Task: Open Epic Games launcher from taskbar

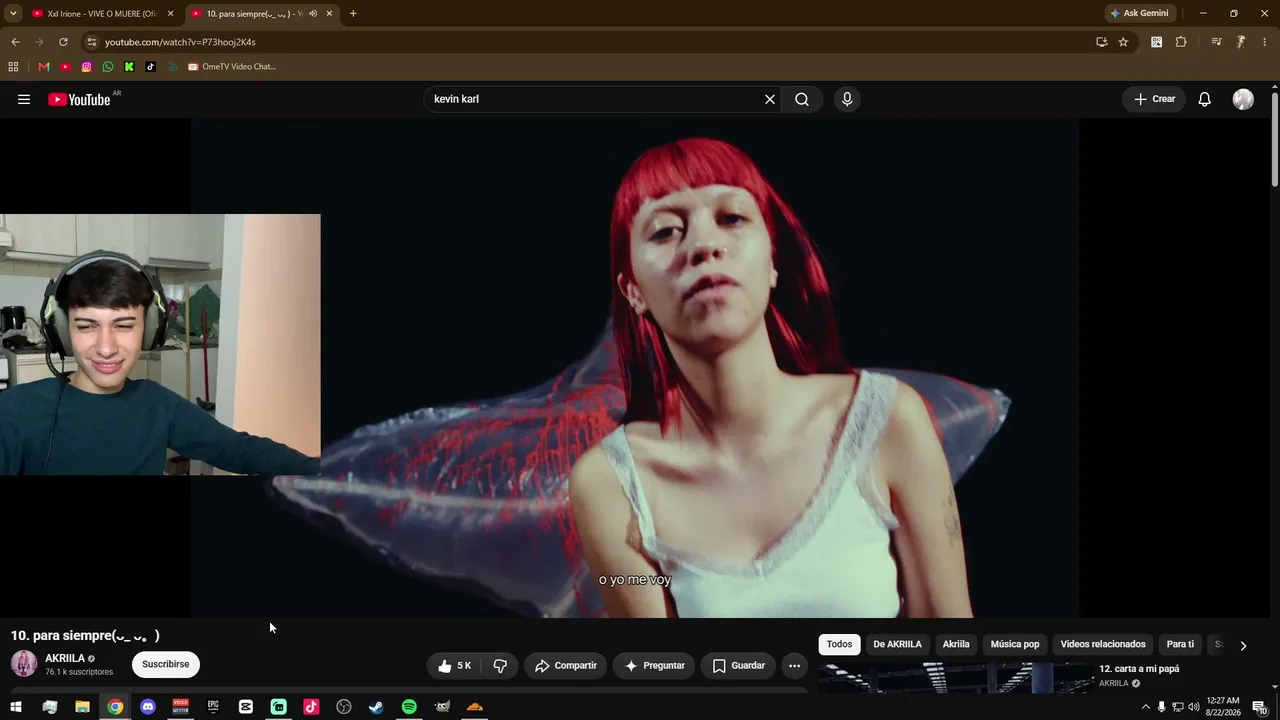Action: [213, 707]
